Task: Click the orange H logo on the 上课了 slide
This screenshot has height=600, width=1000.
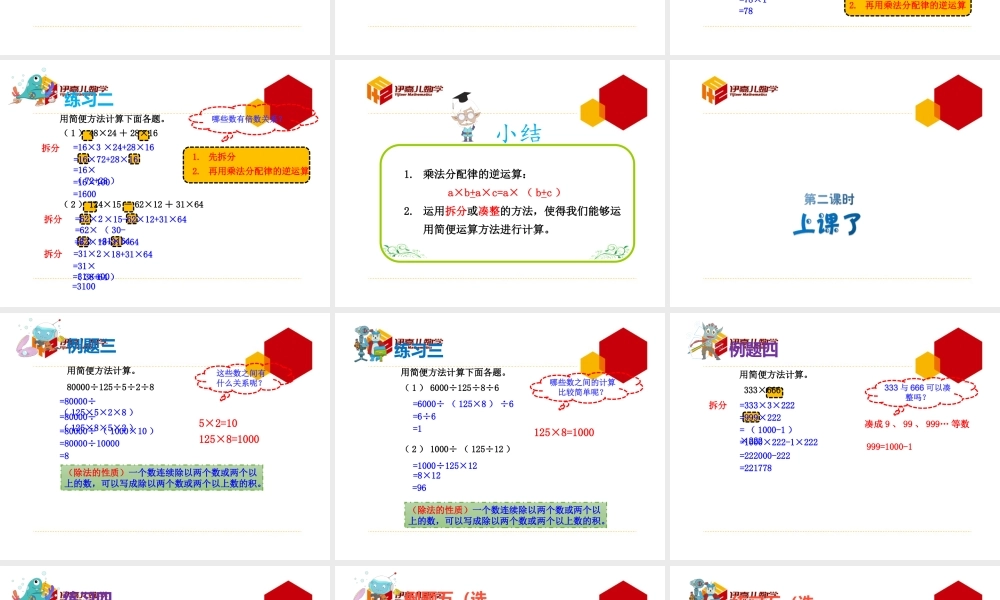Action: 713,91
